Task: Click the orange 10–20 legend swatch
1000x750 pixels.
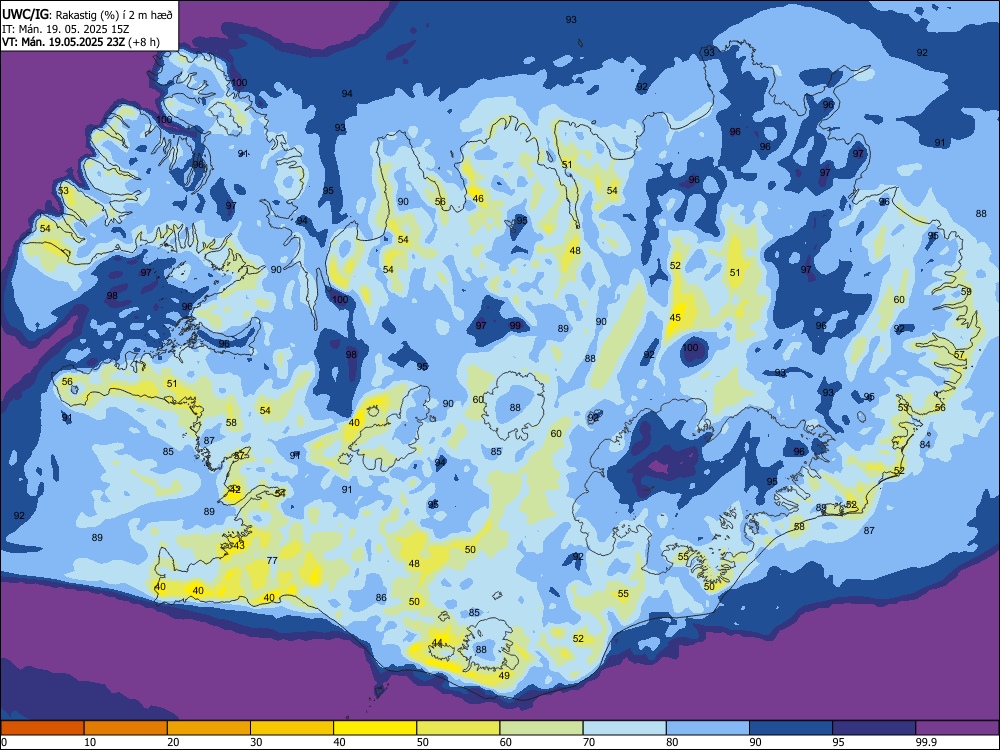Action: pos(126,728)
